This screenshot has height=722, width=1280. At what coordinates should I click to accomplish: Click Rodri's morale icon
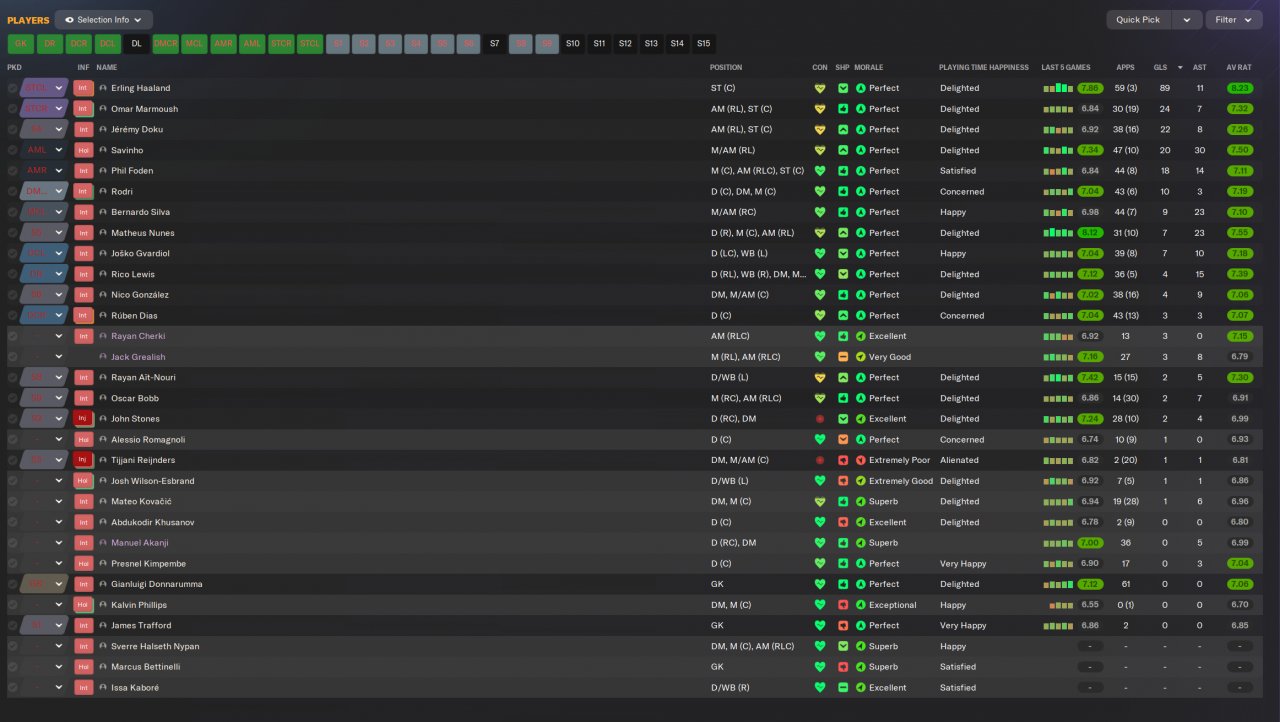coord(861,192)
